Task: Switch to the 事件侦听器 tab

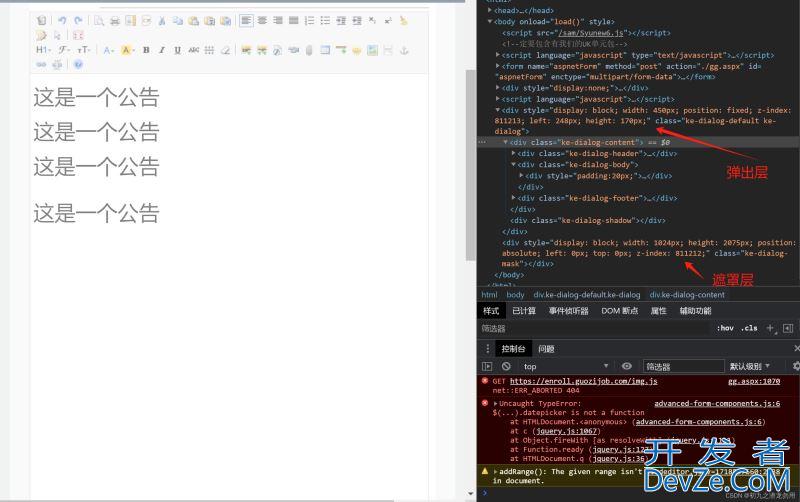Action: click(569, 311)
